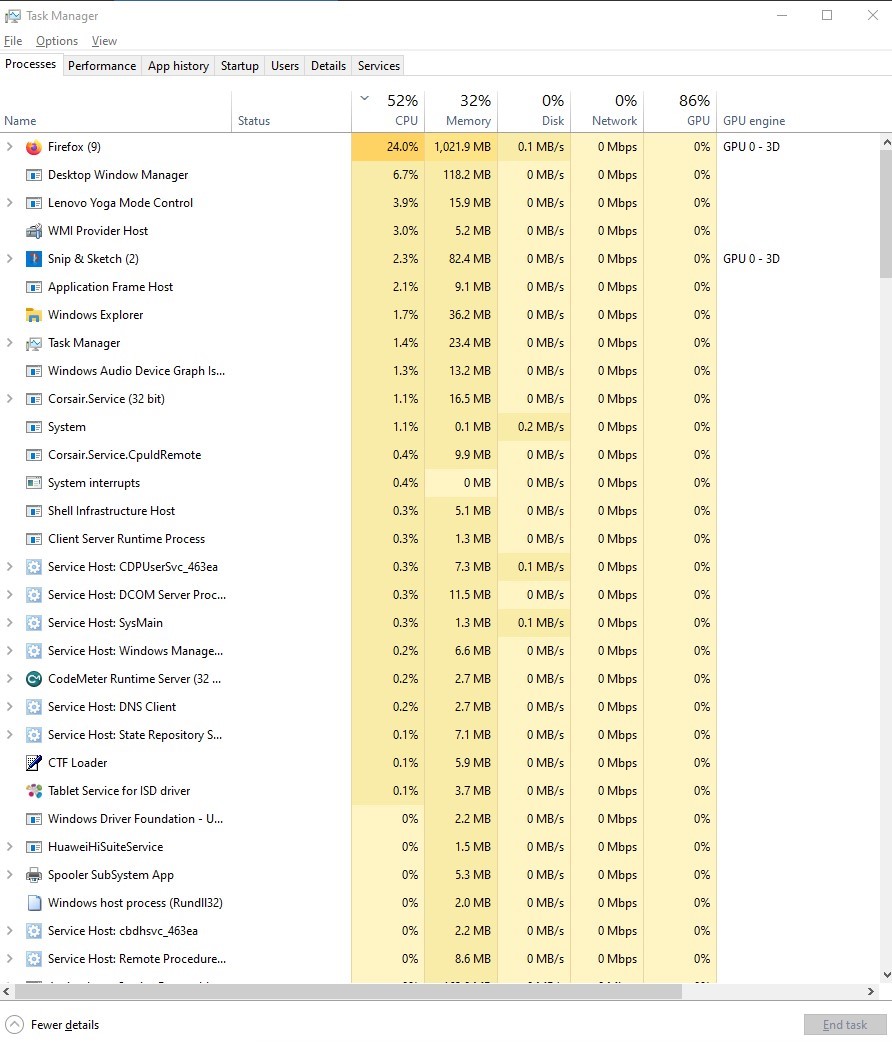
Task: Switch to the Users tab
Action: click(285, 66)
